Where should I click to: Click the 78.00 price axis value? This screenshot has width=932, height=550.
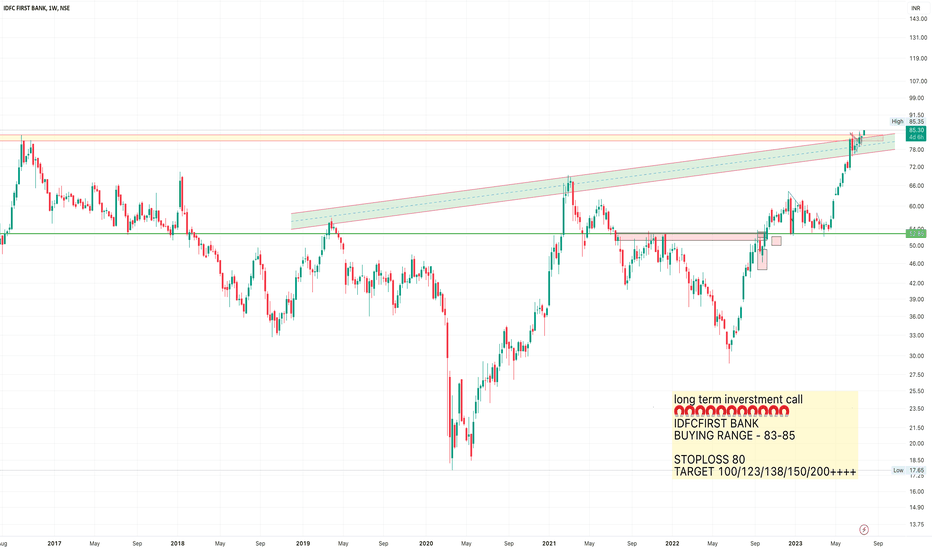917,150
